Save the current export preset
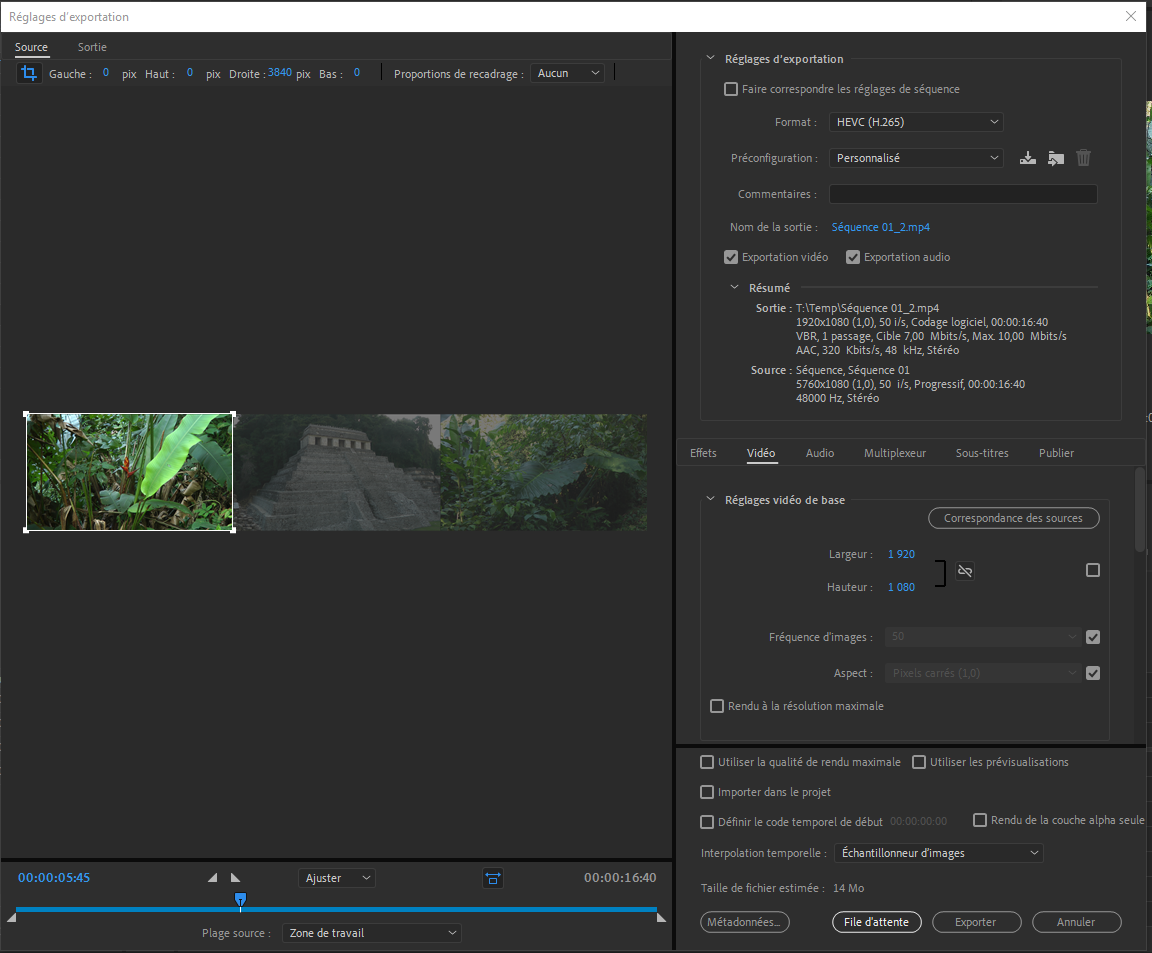The image size is (1152, 953). (1028, 158)
